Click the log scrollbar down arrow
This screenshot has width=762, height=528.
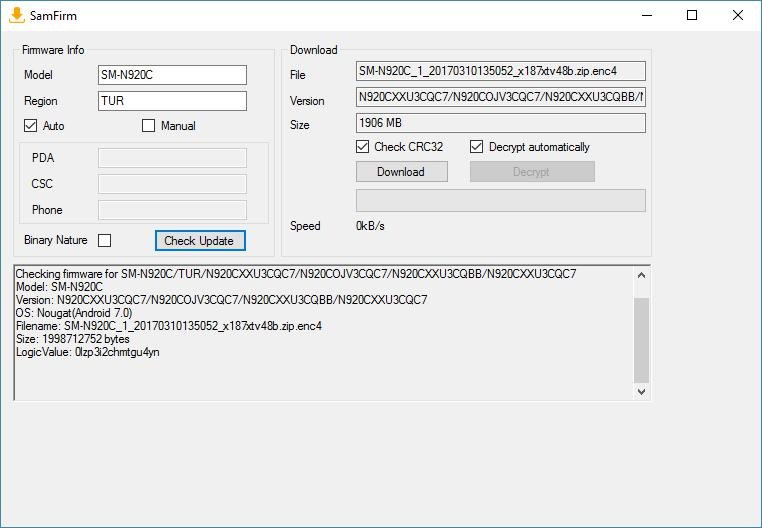click(641, 391)
